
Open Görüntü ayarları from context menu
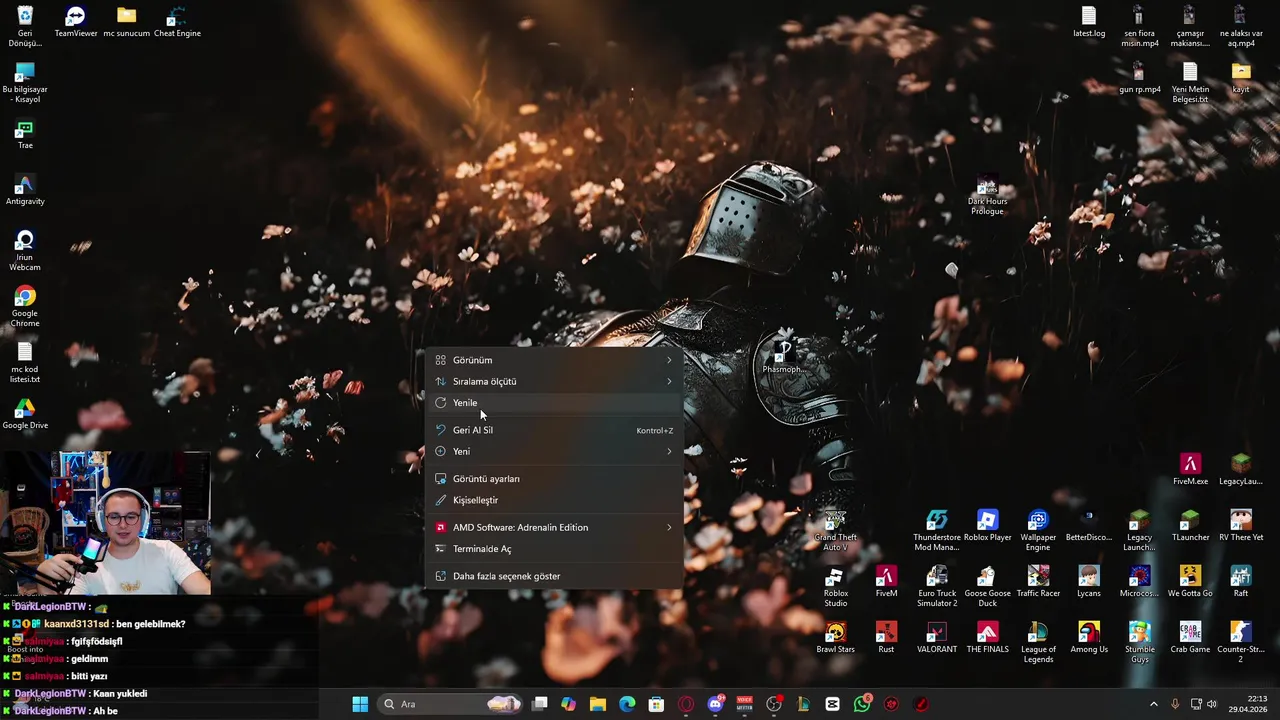[x=555, y=479]
